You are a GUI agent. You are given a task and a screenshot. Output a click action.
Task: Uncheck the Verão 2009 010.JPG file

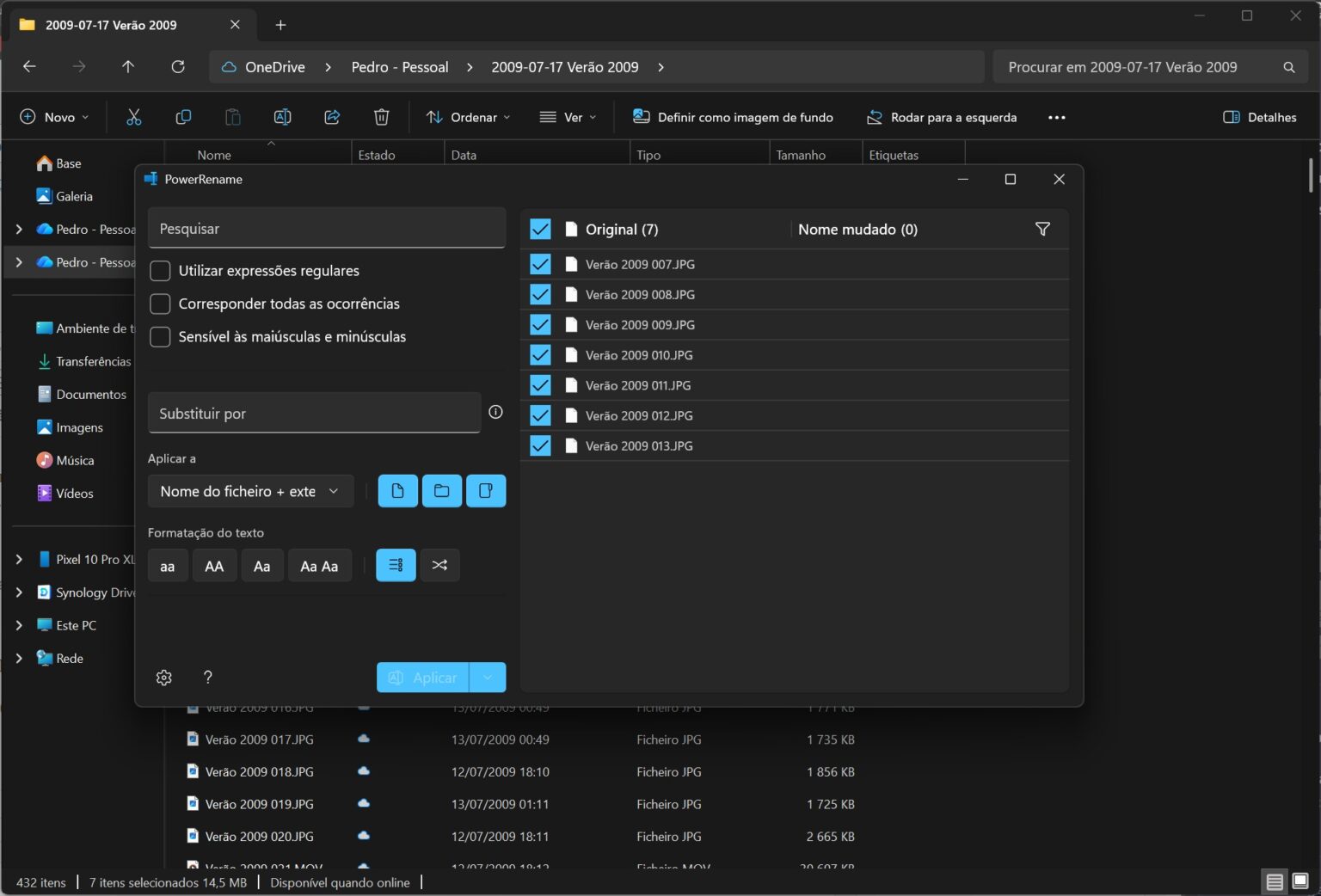[x=540, y=355]
